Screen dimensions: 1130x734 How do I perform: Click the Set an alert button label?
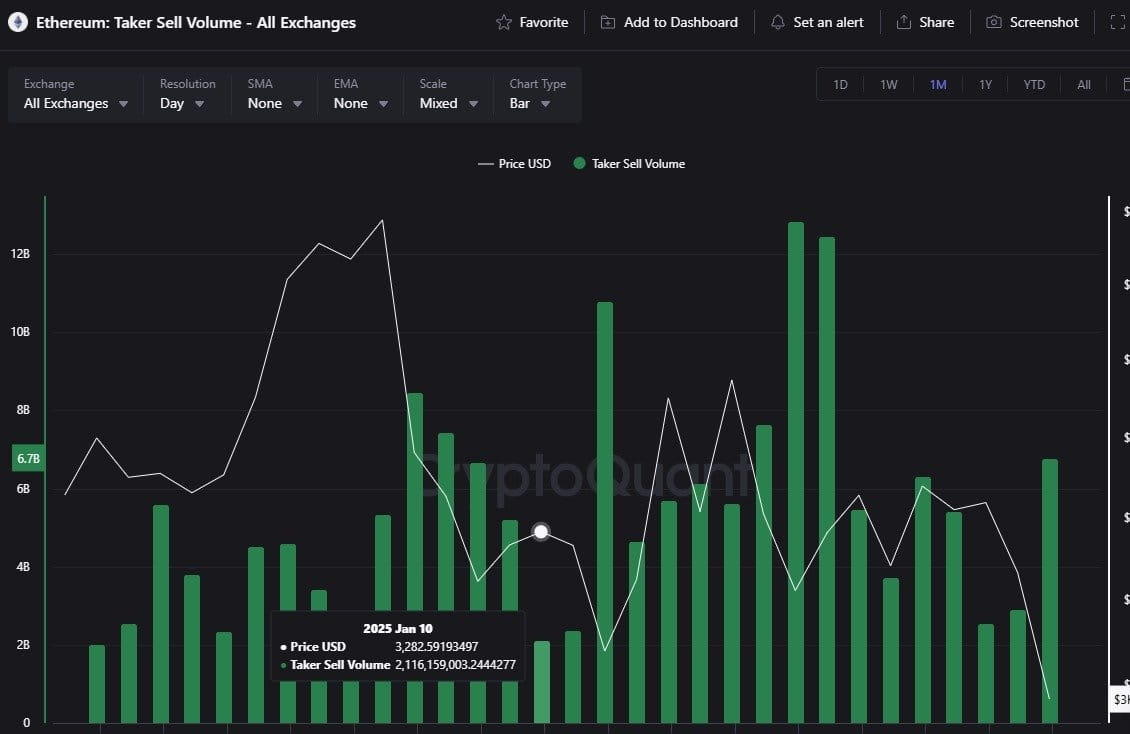(828, 22)
